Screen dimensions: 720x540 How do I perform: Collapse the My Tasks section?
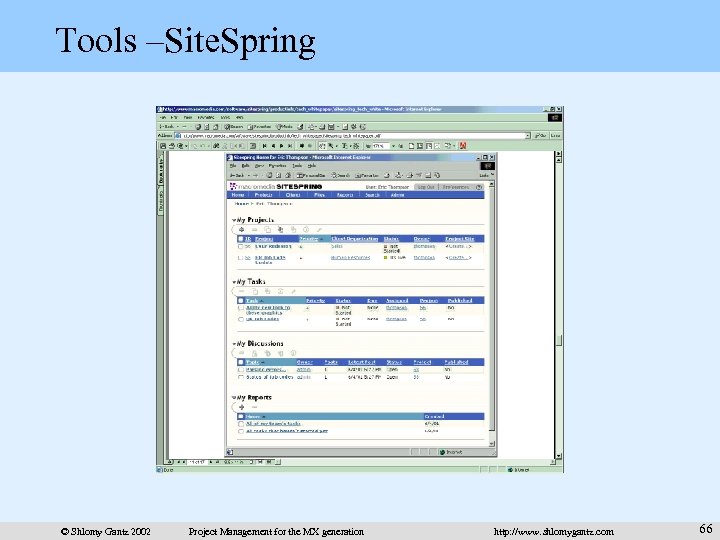pyautogui.click(x=234, y=282)
